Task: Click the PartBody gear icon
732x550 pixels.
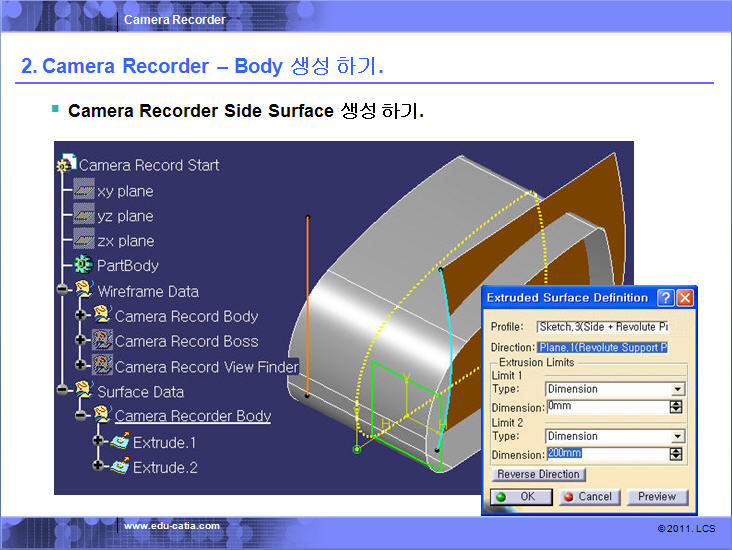Action: pyautogui.click(x=84, y=265)
